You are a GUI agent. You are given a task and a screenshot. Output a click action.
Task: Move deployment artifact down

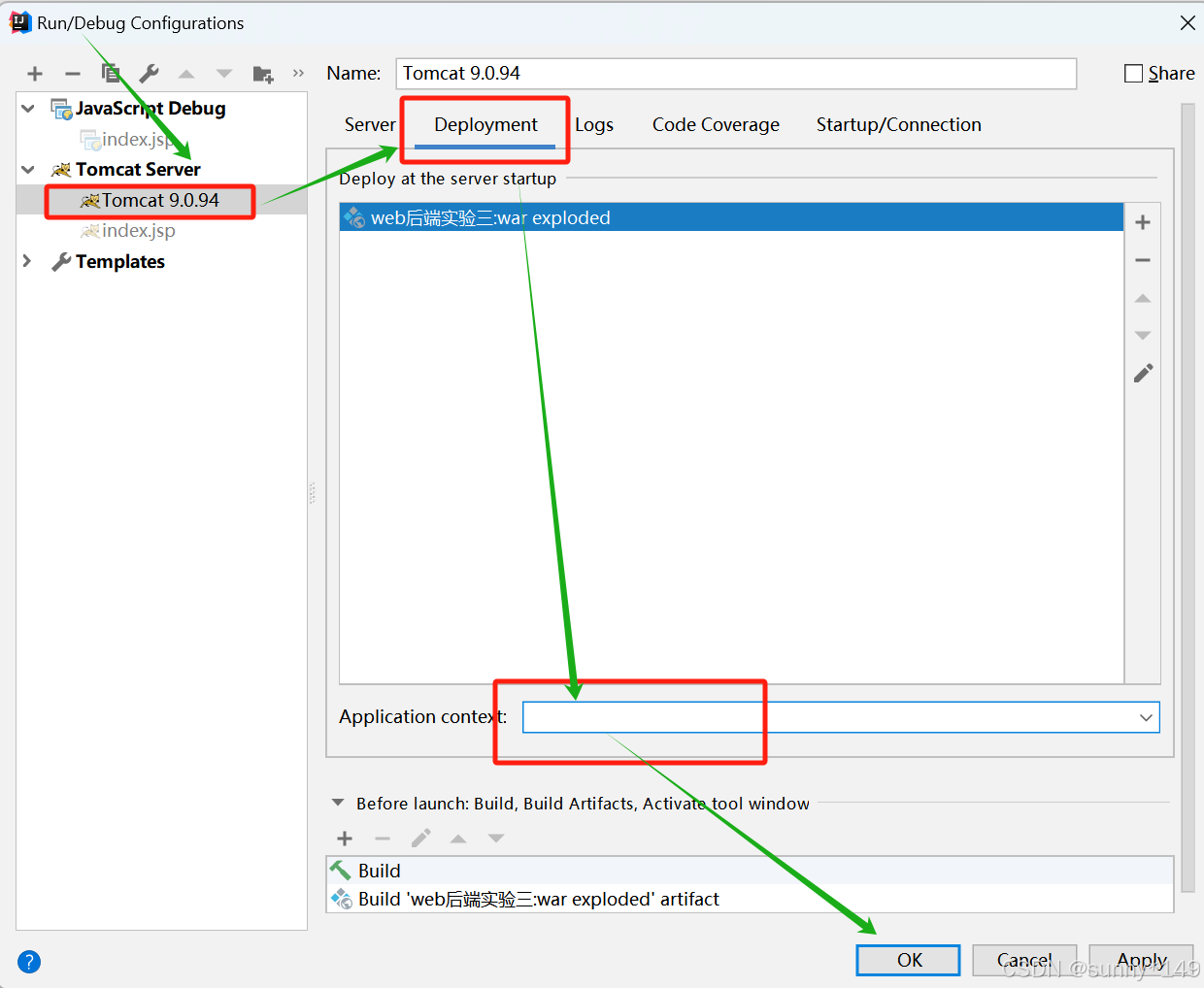[x=1143, y=335]
